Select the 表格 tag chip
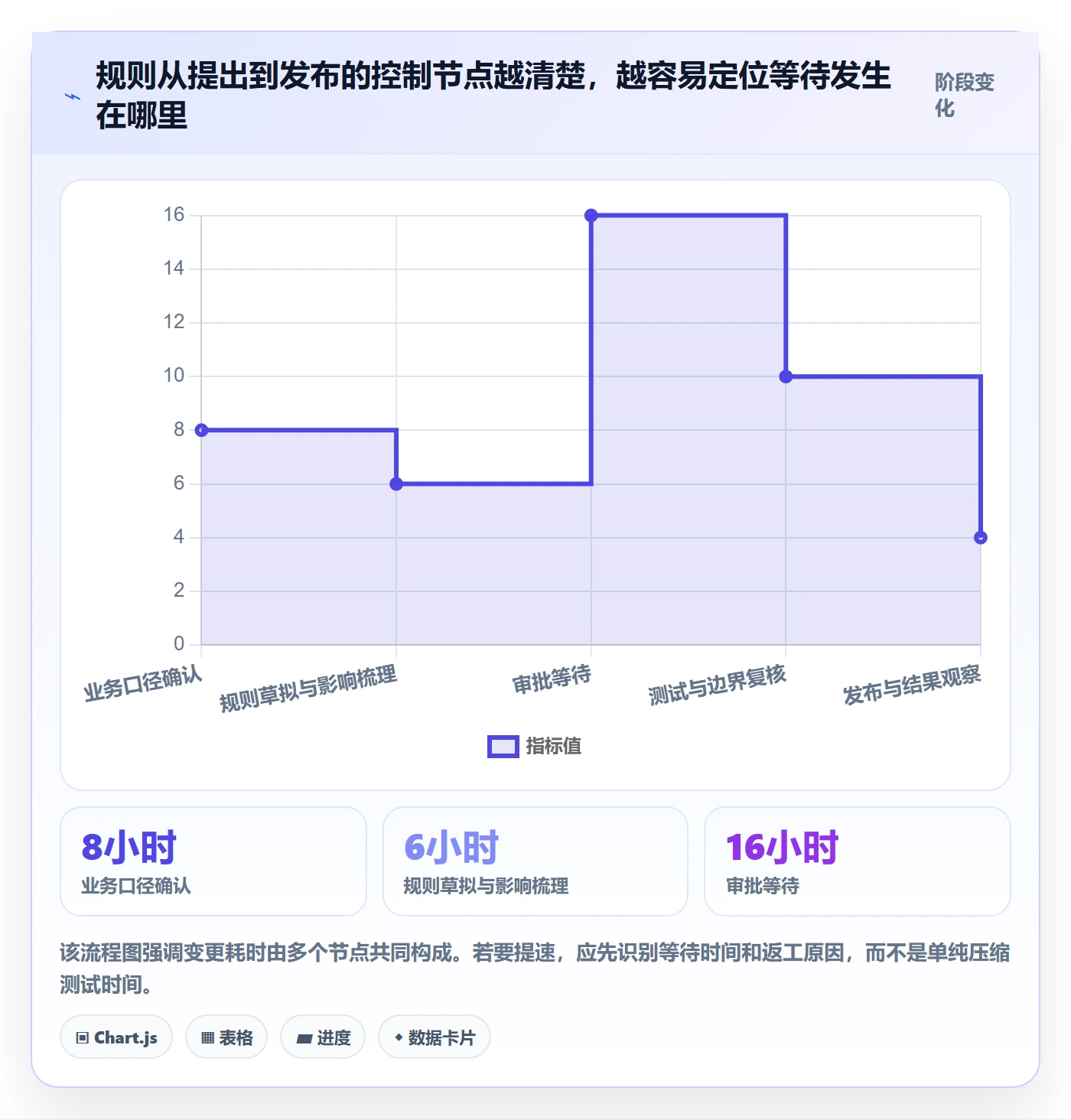 pyautogui.click(x=226, y=1037)
